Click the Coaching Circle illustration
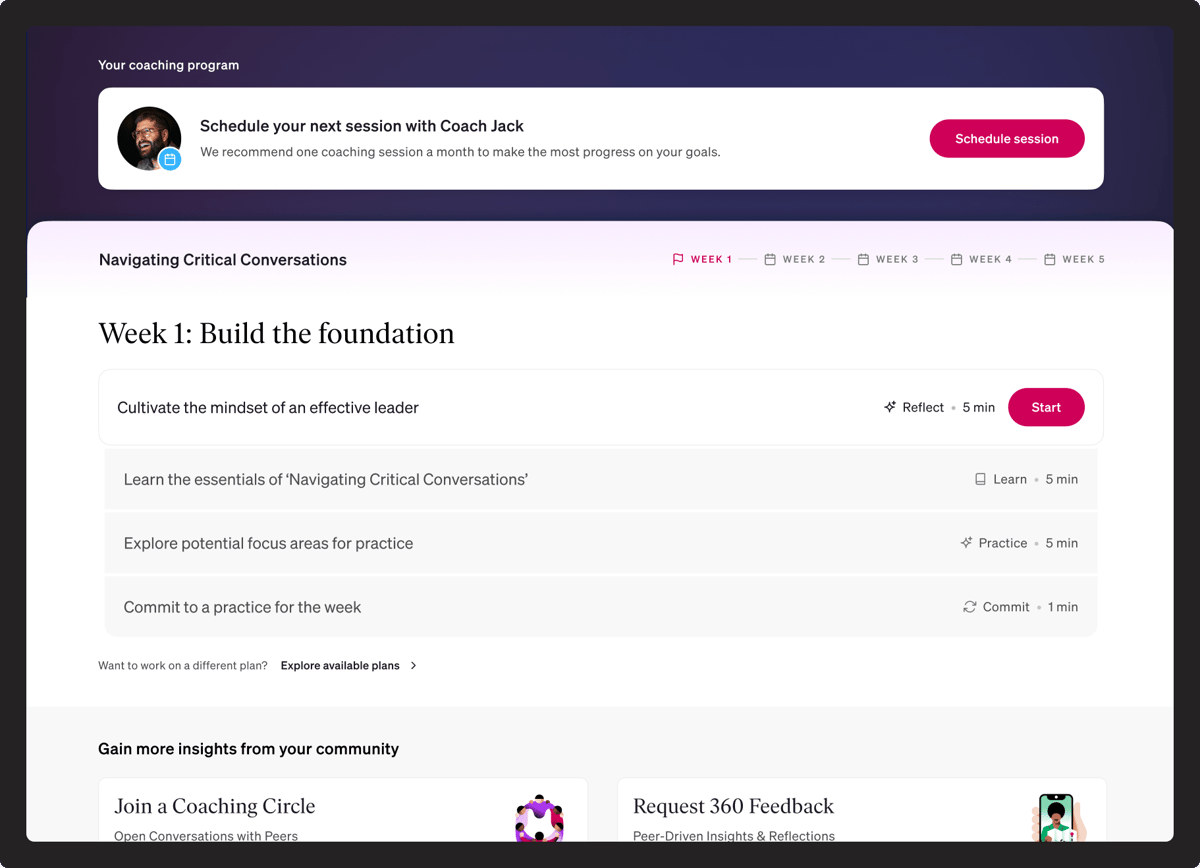 click(x=540, y=818)
